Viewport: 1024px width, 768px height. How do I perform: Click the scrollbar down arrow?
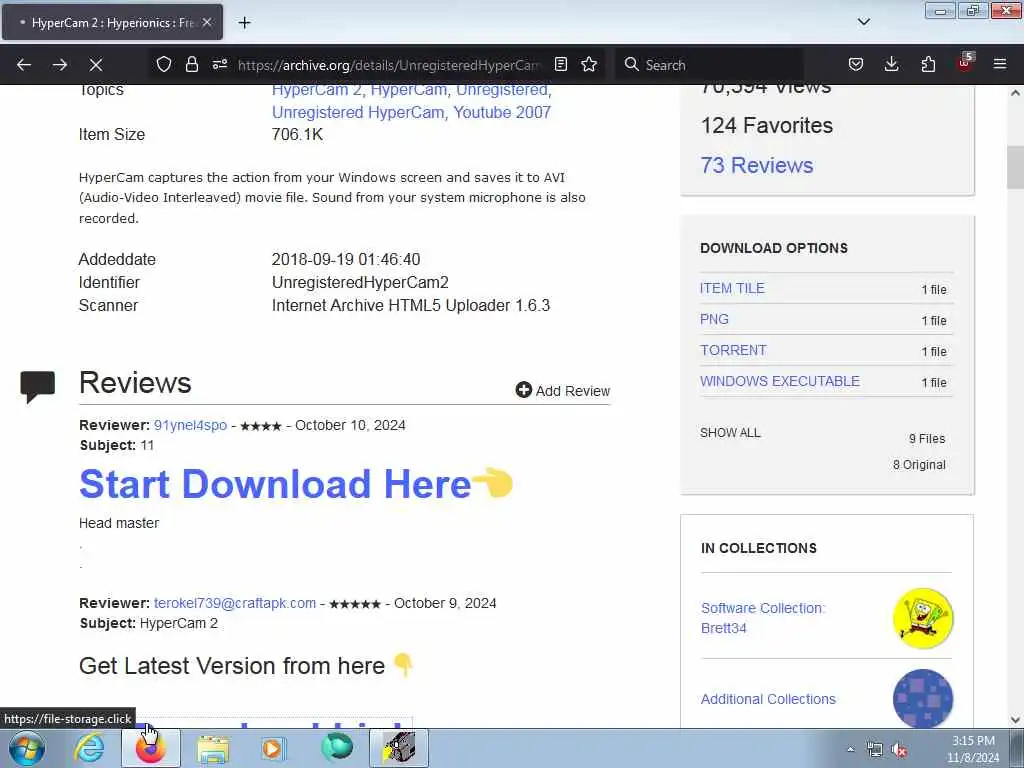click(x=1015, y=720)
